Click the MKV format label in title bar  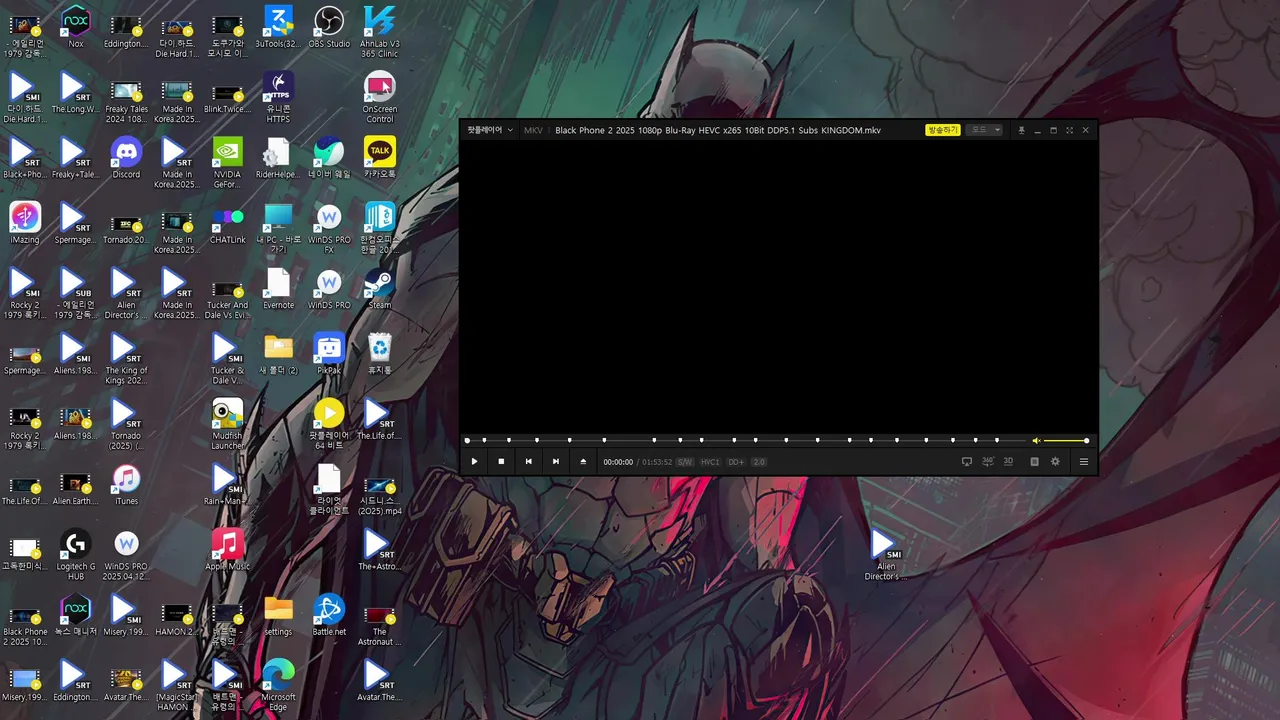click(x=533, y=130)
